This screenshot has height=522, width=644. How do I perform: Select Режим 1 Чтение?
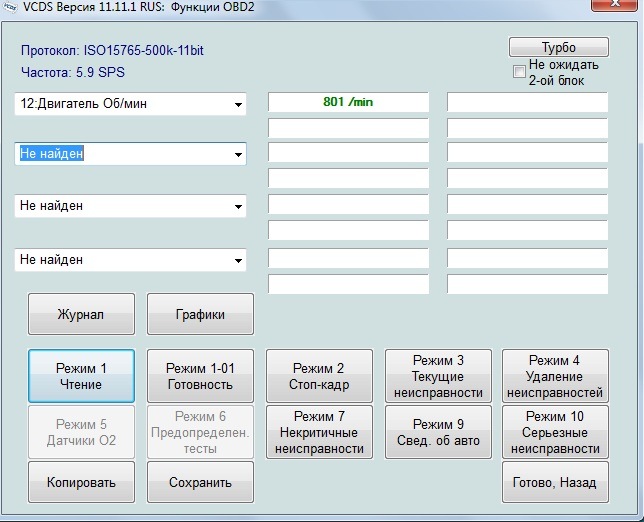tap(81, 376)
